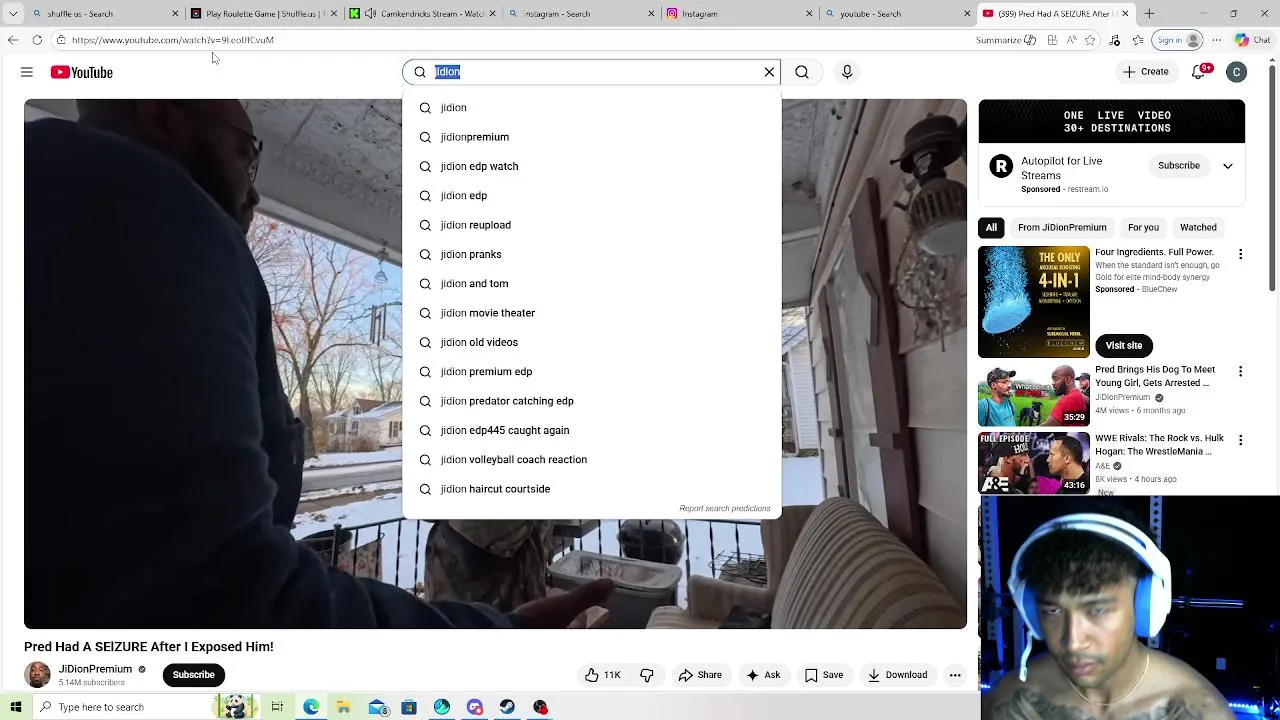Select the 'All' filter chip
This screenshot has width=1280, height=720.
pyautogui.click(x=991, y=228)
